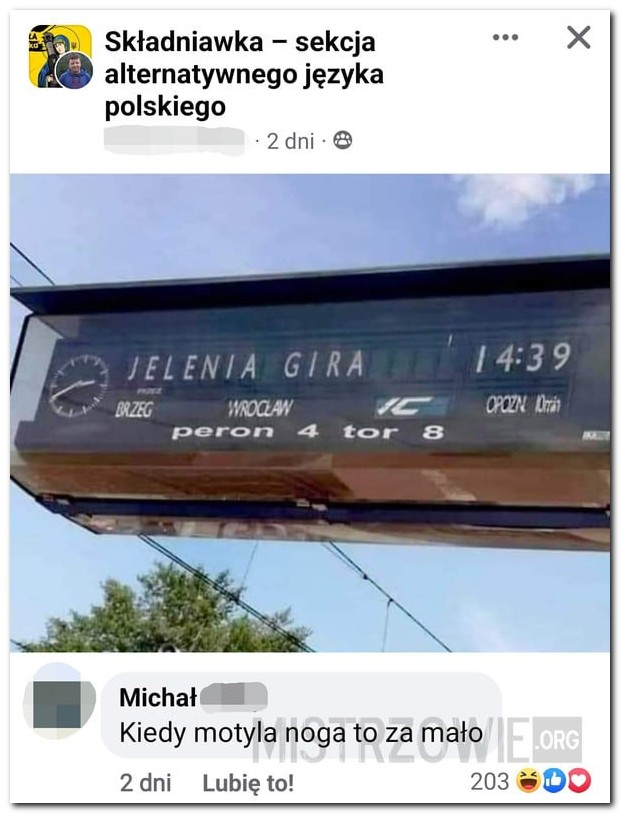The width and height of the screenshot is (621, 814).
Task: Open the Składniawka group name link
Action: coord(244,74)
